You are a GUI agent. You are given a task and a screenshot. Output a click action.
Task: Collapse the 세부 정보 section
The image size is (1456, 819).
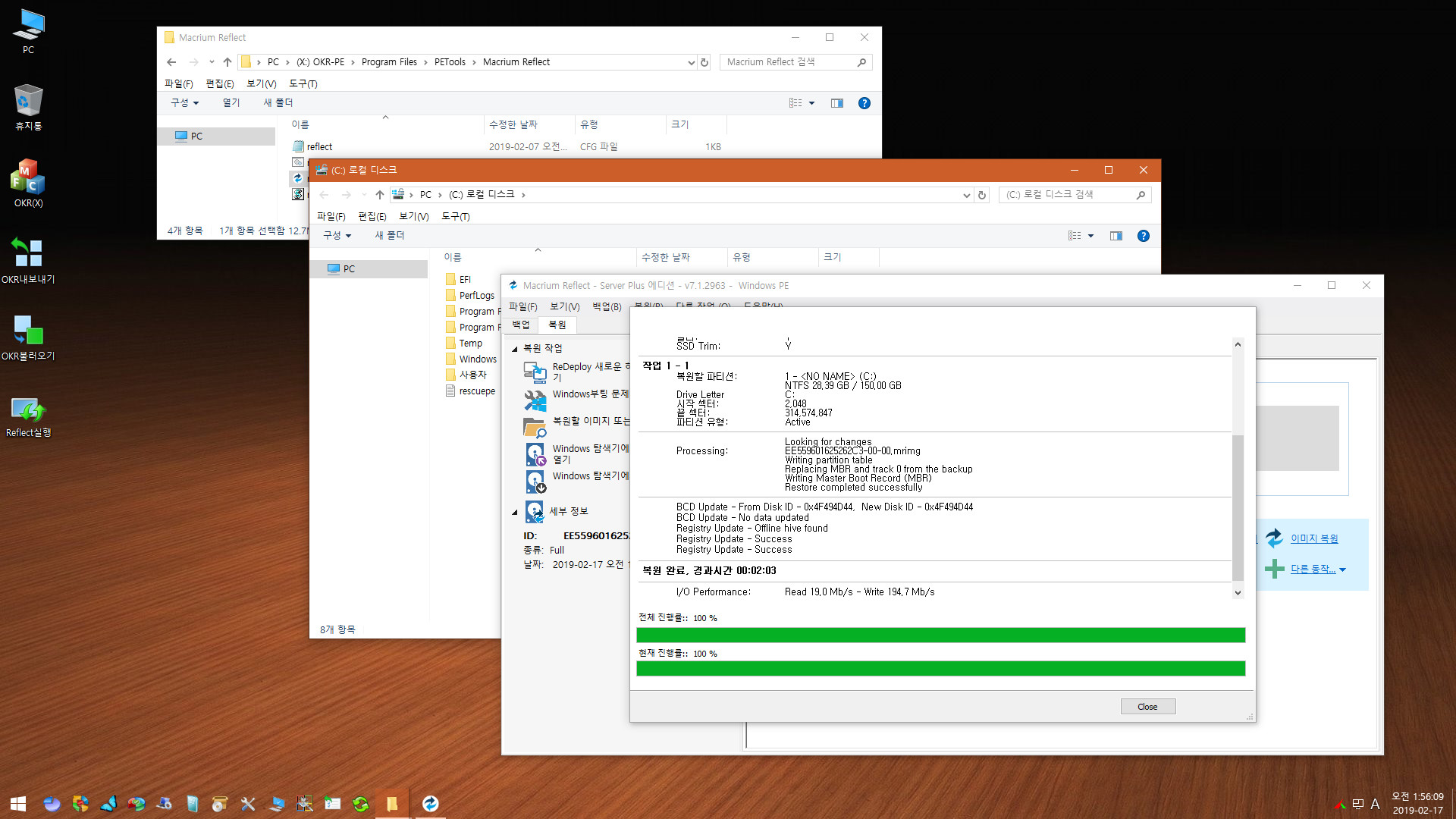tap(514, 512)
